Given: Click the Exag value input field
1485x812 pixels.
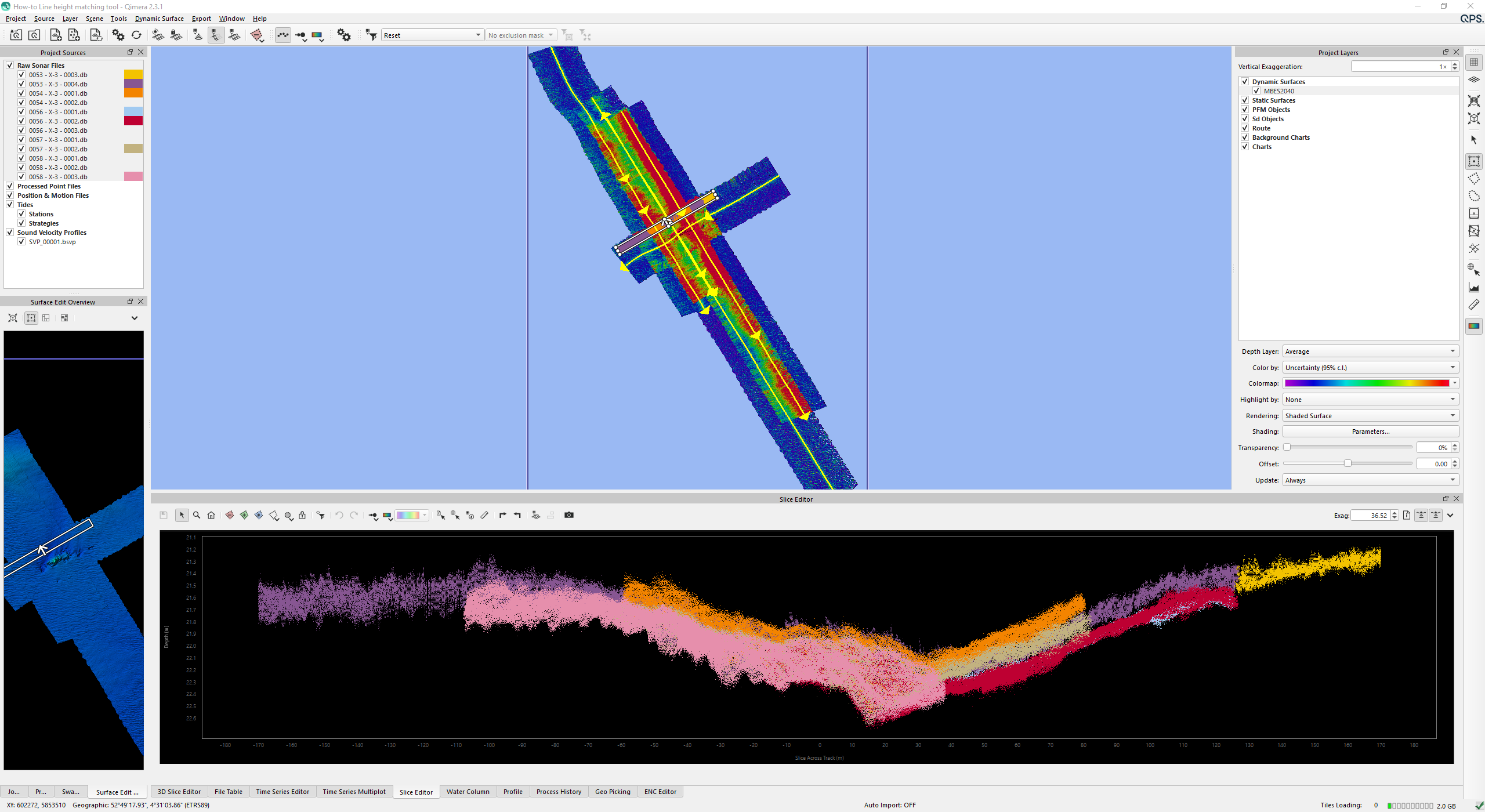Looking at the screenshot, I should coord(1370,516).
